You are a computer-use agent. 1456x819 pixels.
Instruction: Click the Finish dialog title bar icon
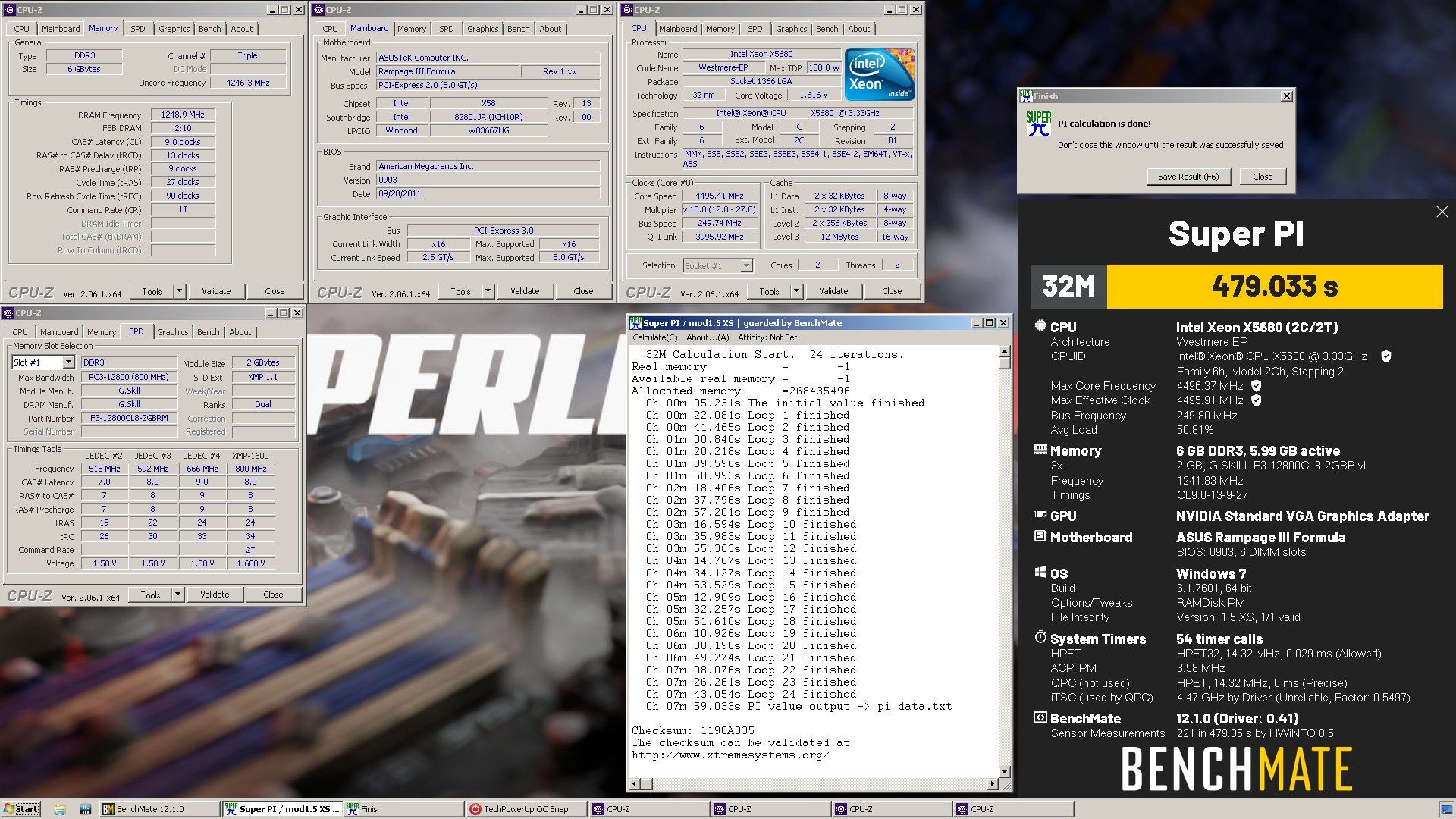click(1026, 96)
